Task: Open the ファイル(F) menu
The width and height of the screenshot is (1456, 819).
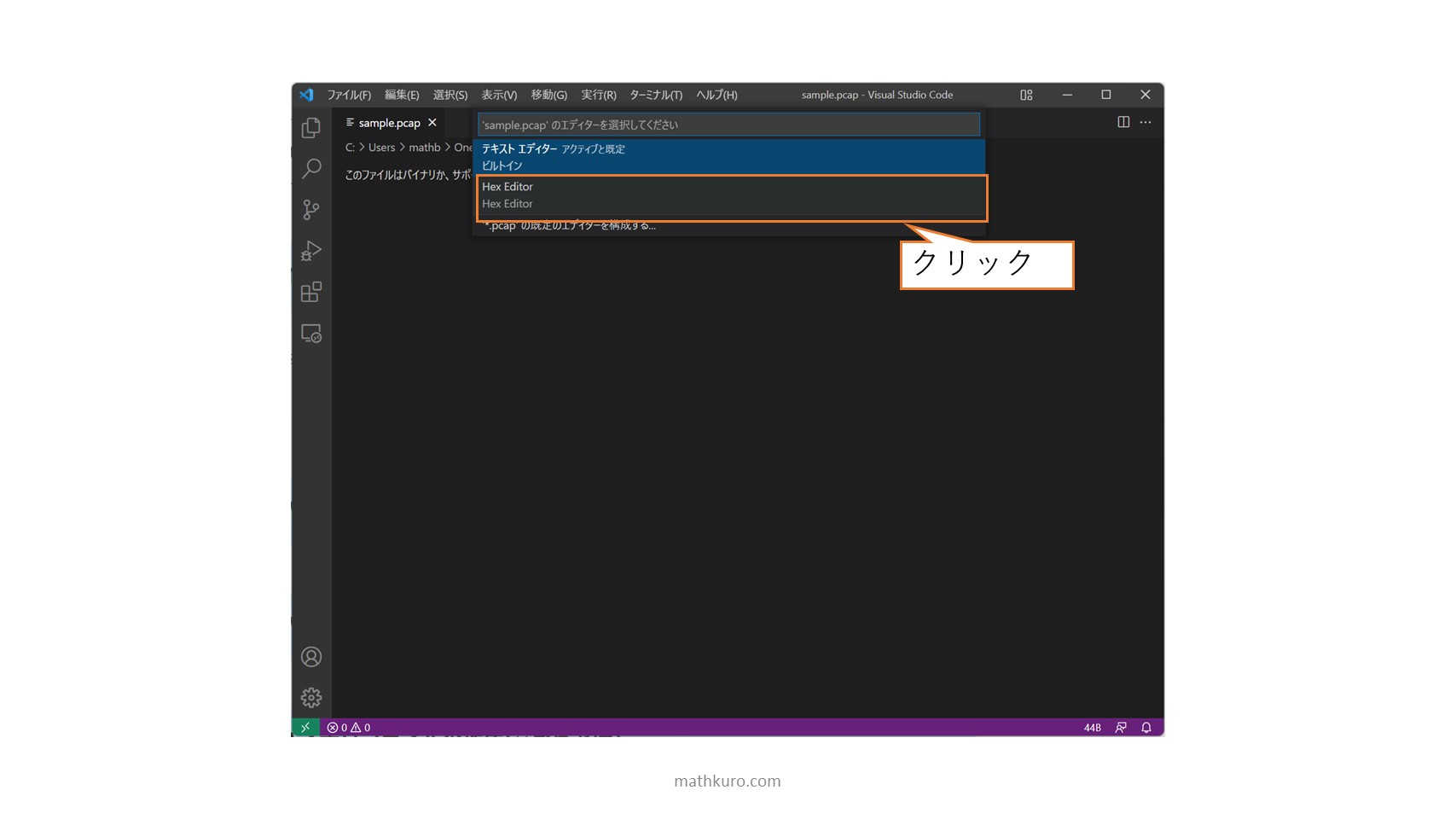Action: coord(349,95)
